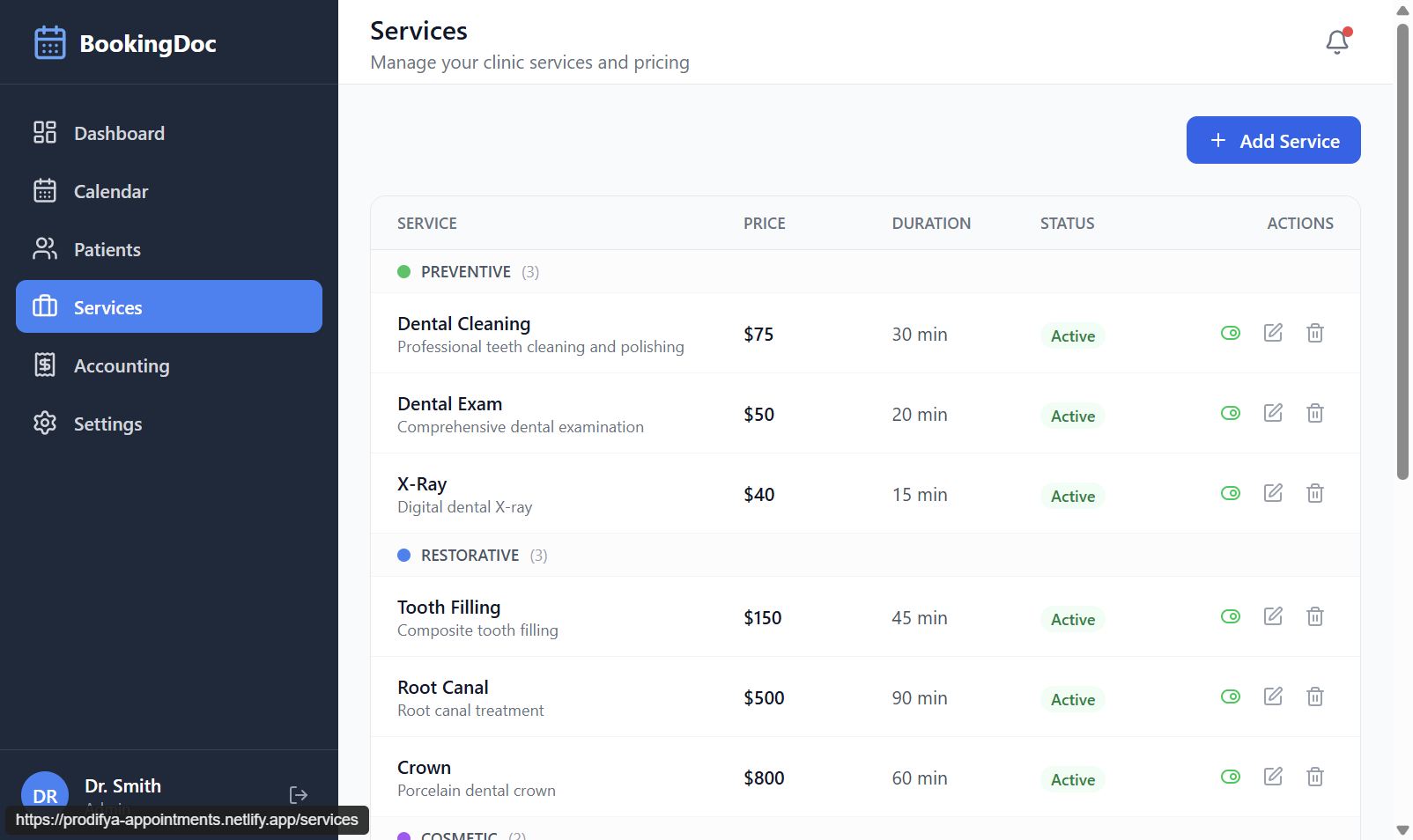Delete the Root Canal service
The height and width of the screenshot is (840, 1413).
1315,696
